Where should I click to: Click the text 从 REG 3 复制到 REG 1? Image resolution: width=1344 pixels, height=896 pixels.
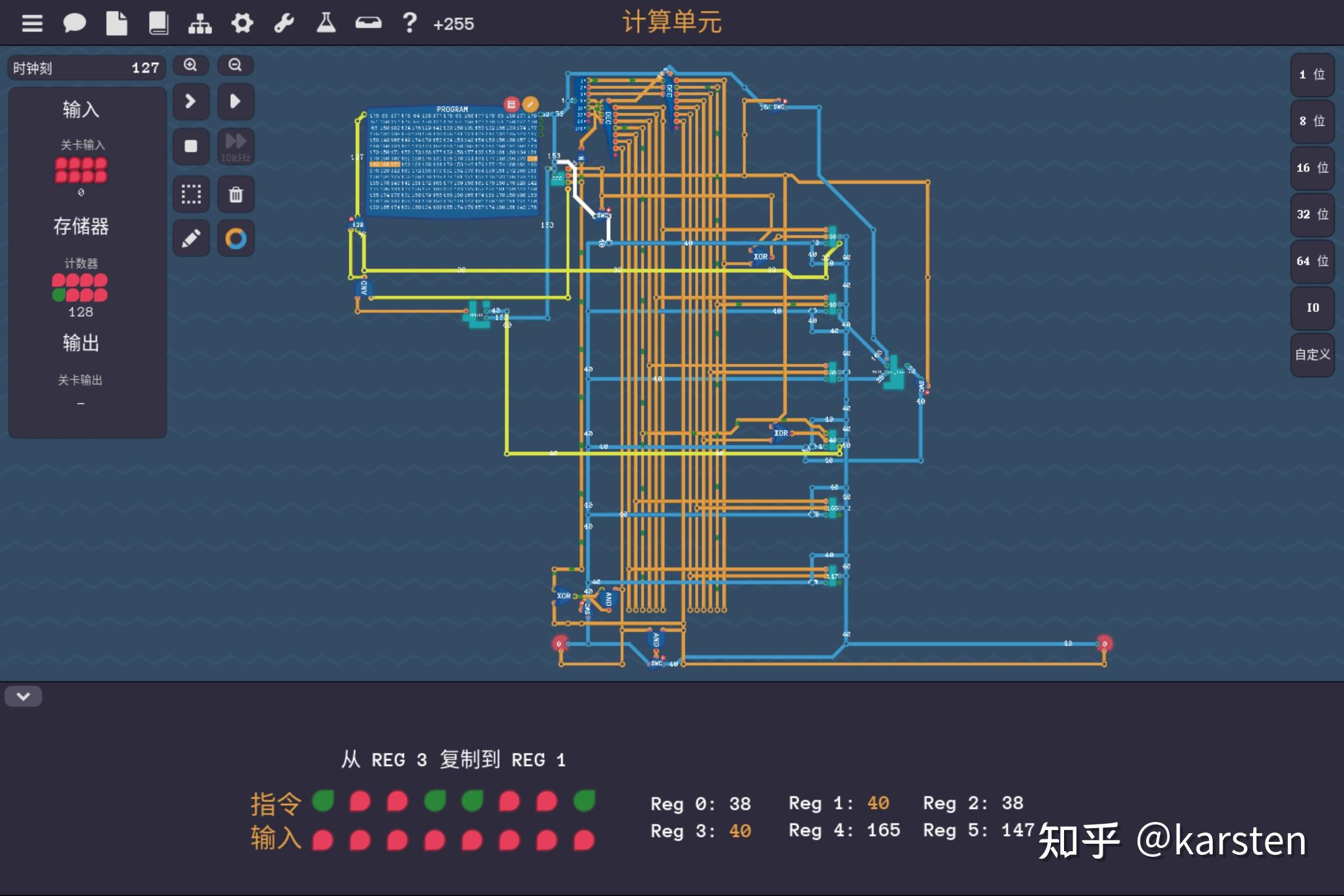454,759
